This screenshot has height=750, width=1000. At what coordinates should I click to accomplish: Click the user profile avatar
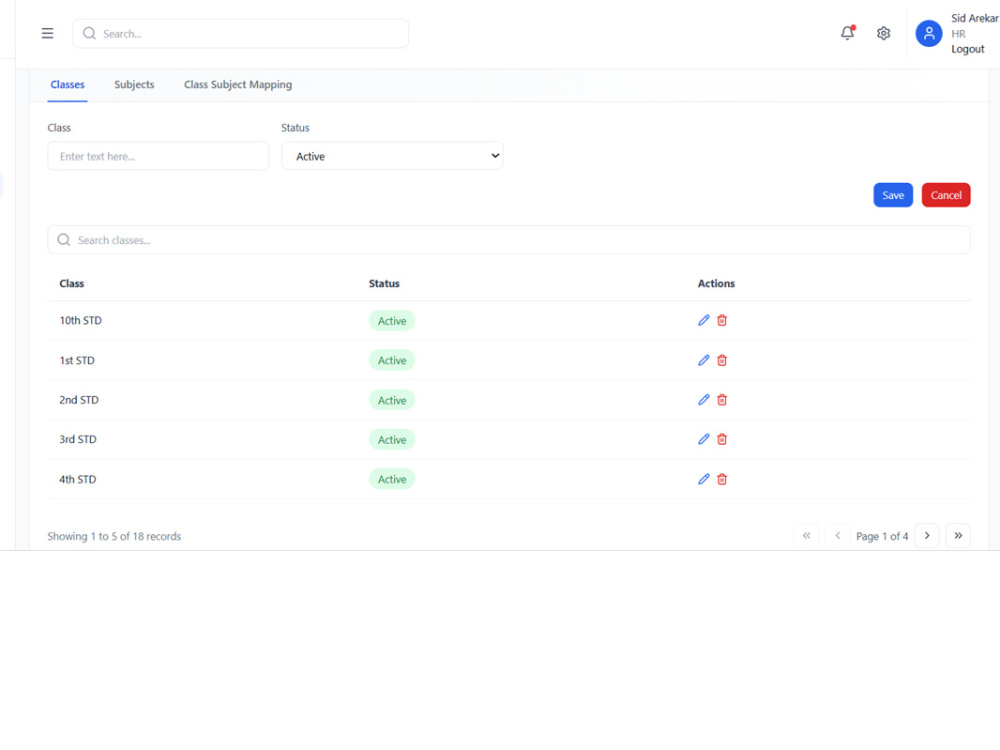coord(929,33)
